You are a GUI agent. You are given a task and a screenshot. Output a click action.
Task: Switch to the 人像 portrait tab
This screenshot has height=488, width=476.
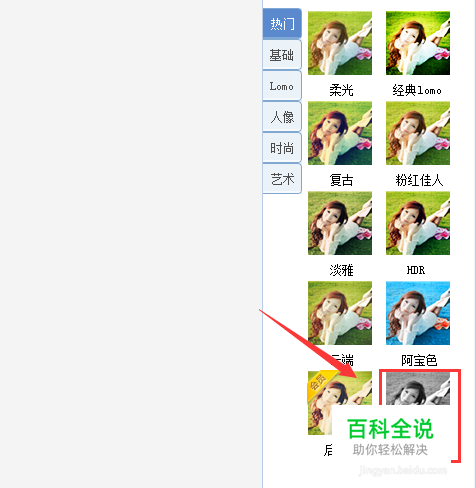[282, 117]
